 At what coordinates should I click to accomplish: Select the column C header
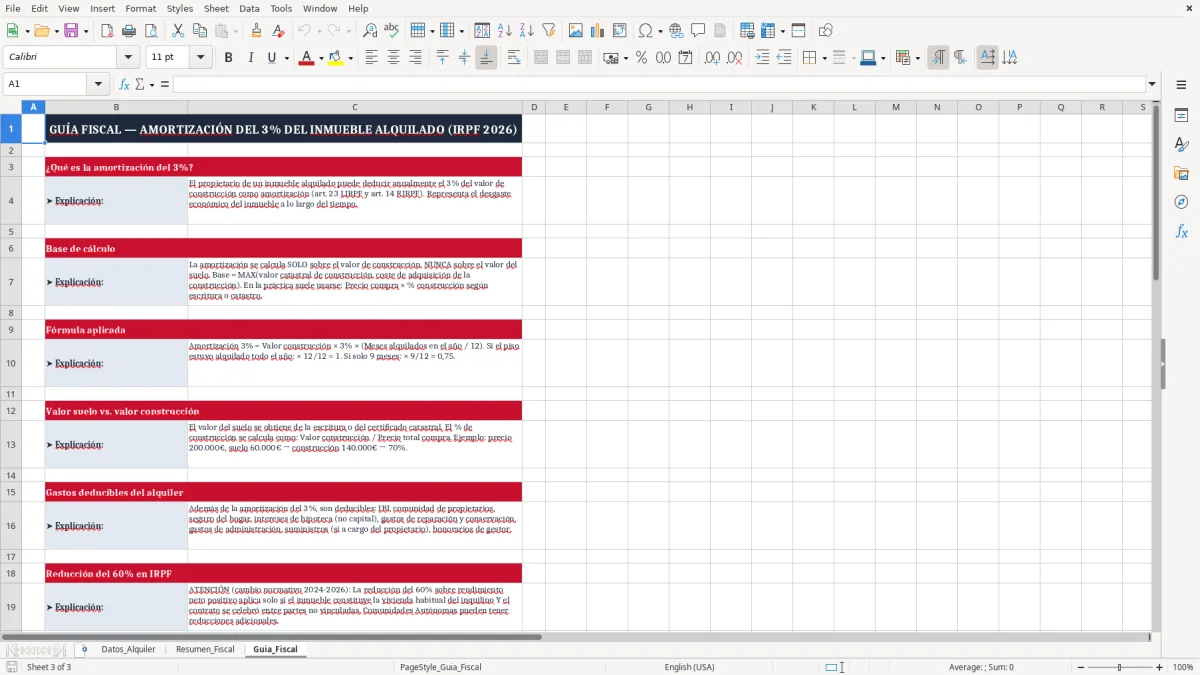click(354, 107)
